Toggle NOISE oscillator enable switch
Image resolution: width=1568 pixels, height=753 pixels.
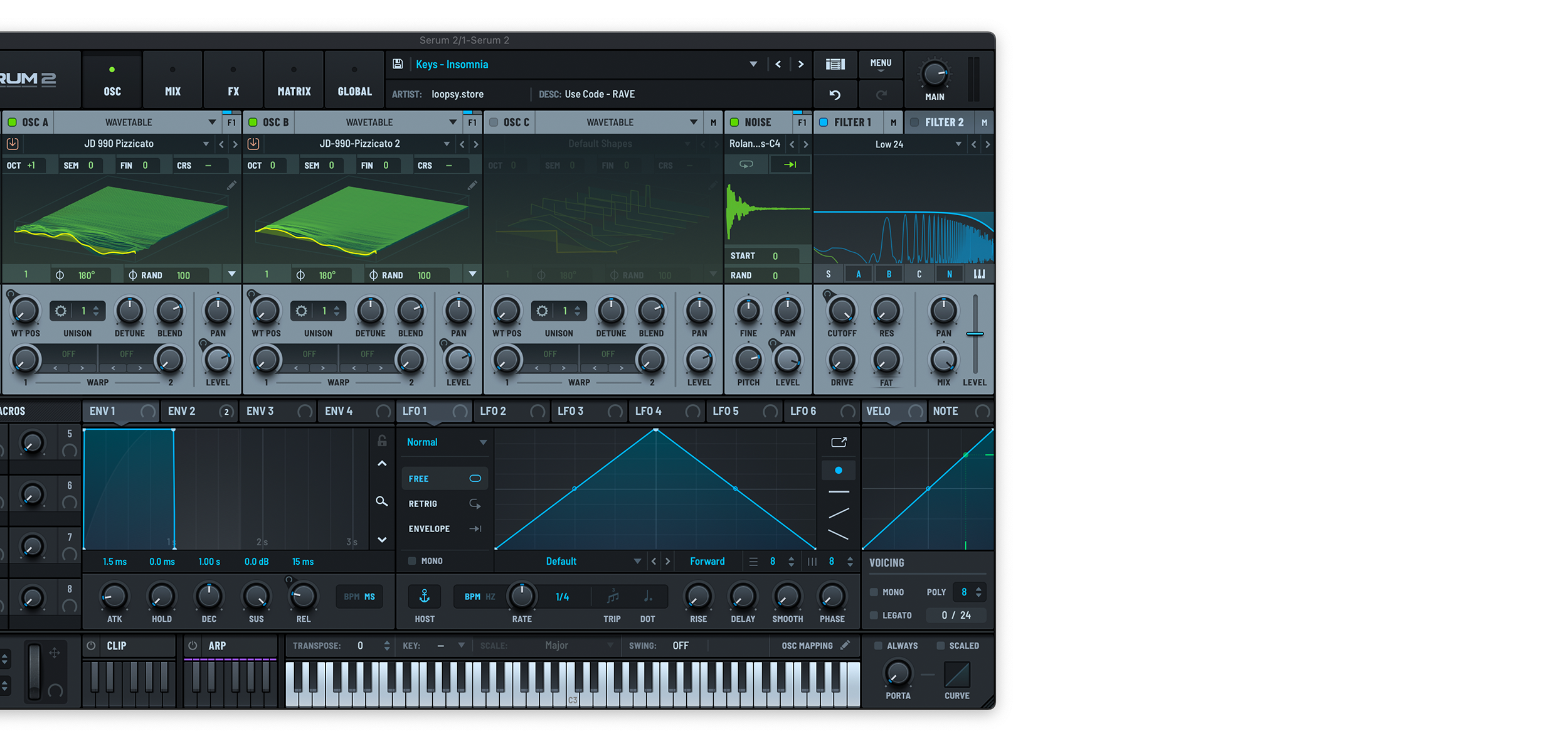coord(734,122)
